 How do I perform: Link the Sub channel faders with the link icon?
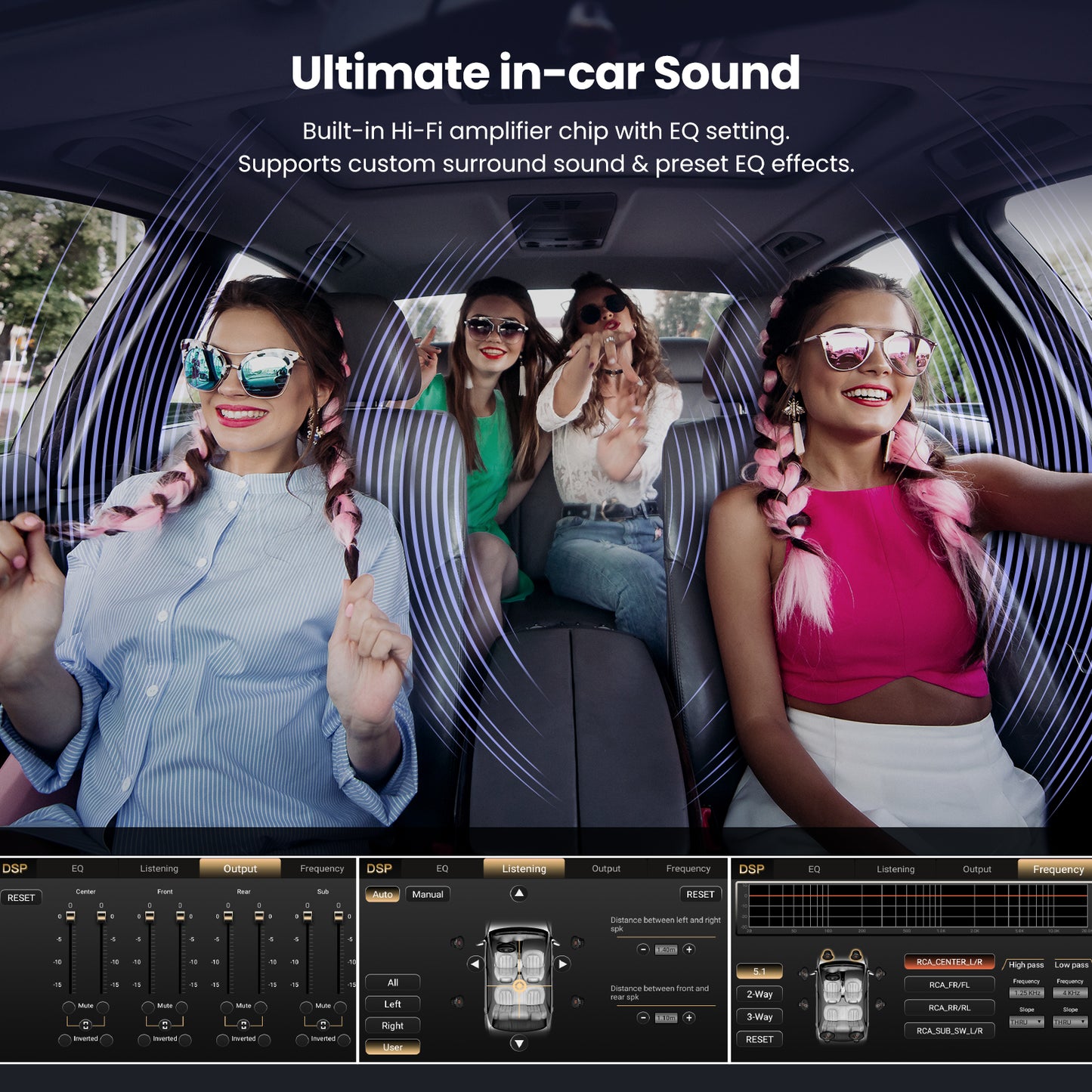click(323, 1025)
